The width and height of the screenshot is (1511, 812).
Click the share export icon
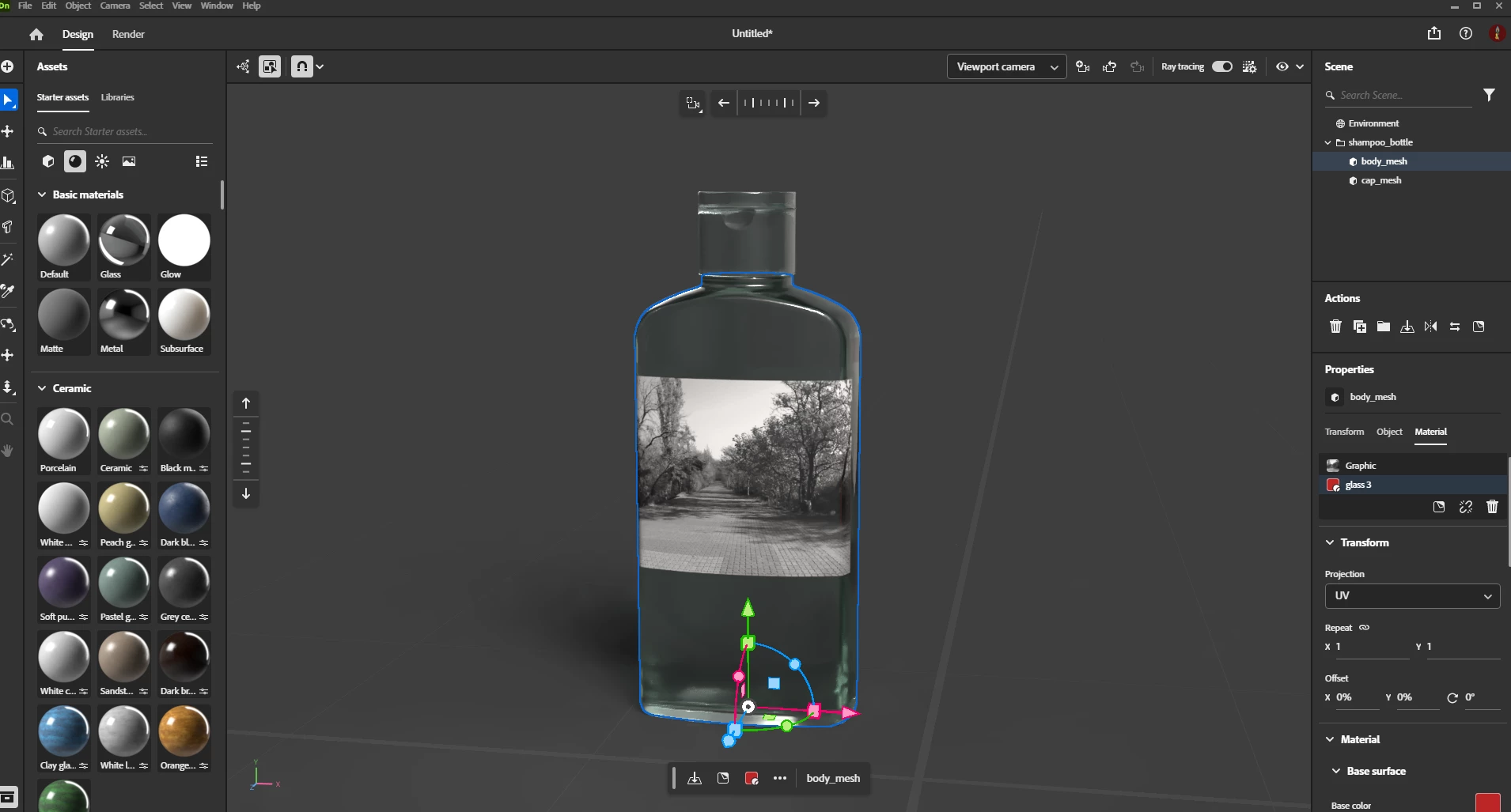pos(1434,33)
